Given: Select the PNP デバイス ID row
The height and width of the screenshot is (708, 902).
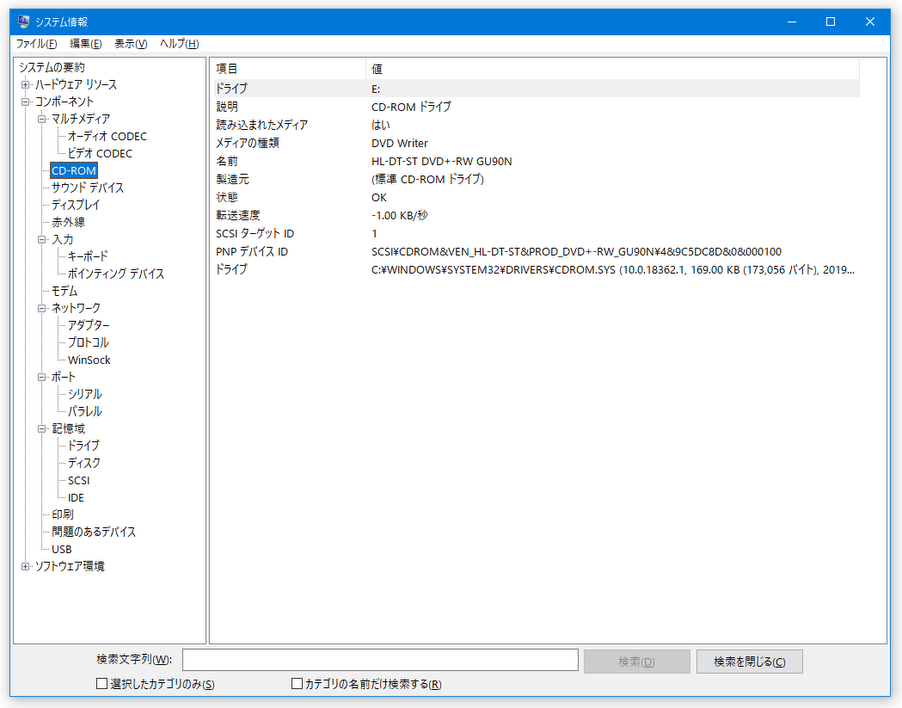Looking at the screenshot, I should point(536,252).
